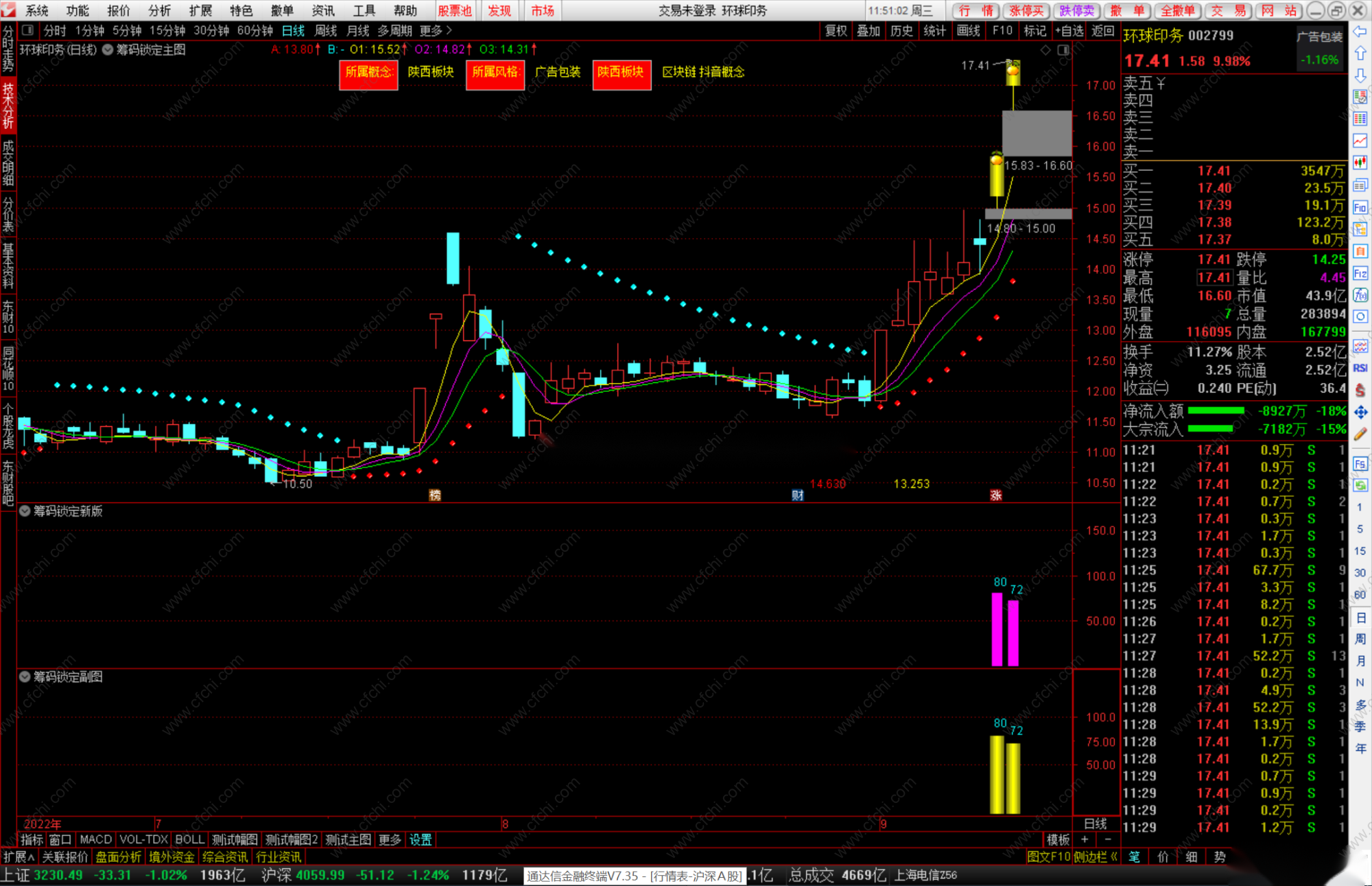Toggle the panel layout icon at chart top-right
This screenshot has width=1372, height=886.
click(1063, 50)
